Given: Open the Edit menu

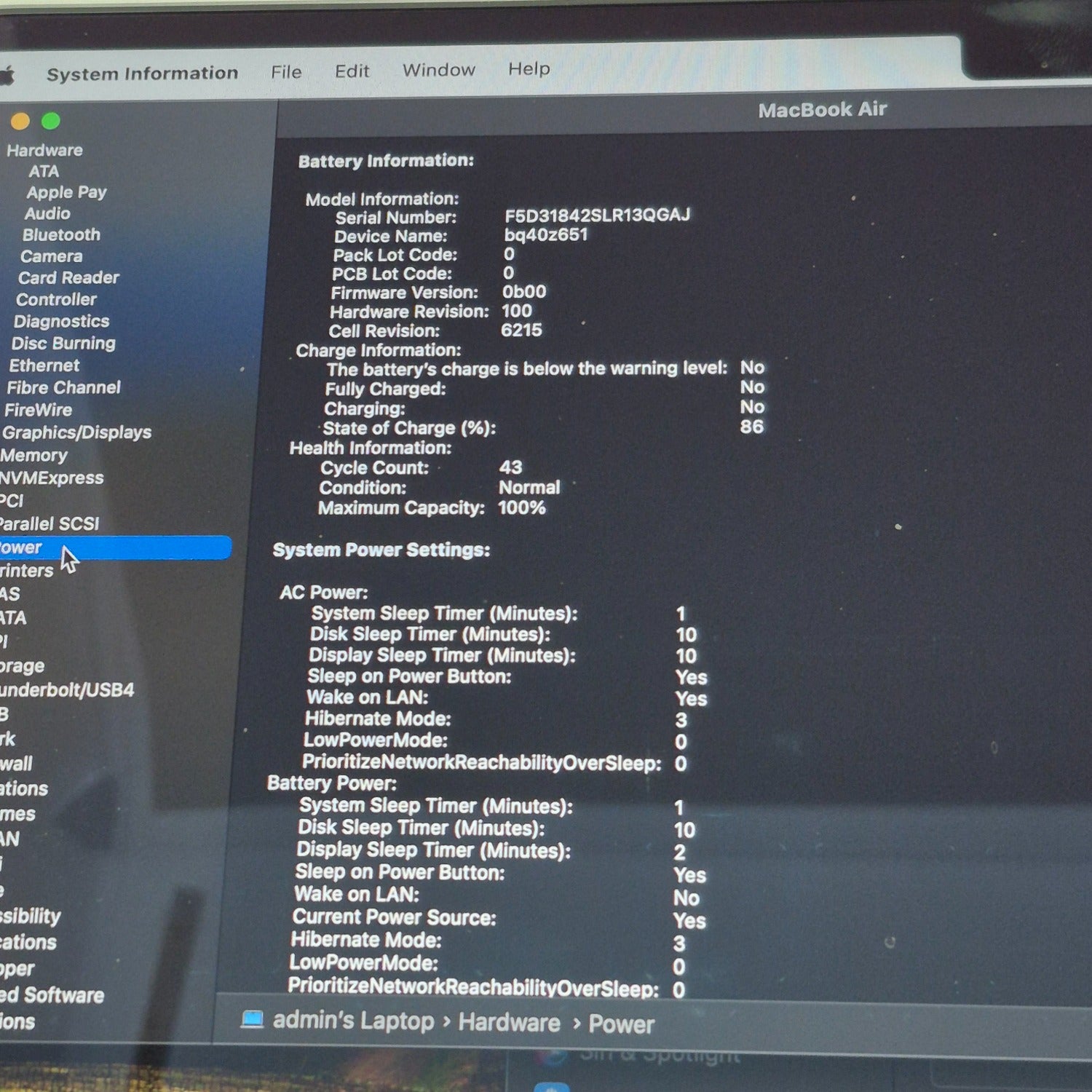Looking at the screenshot, I should point(352,71).
